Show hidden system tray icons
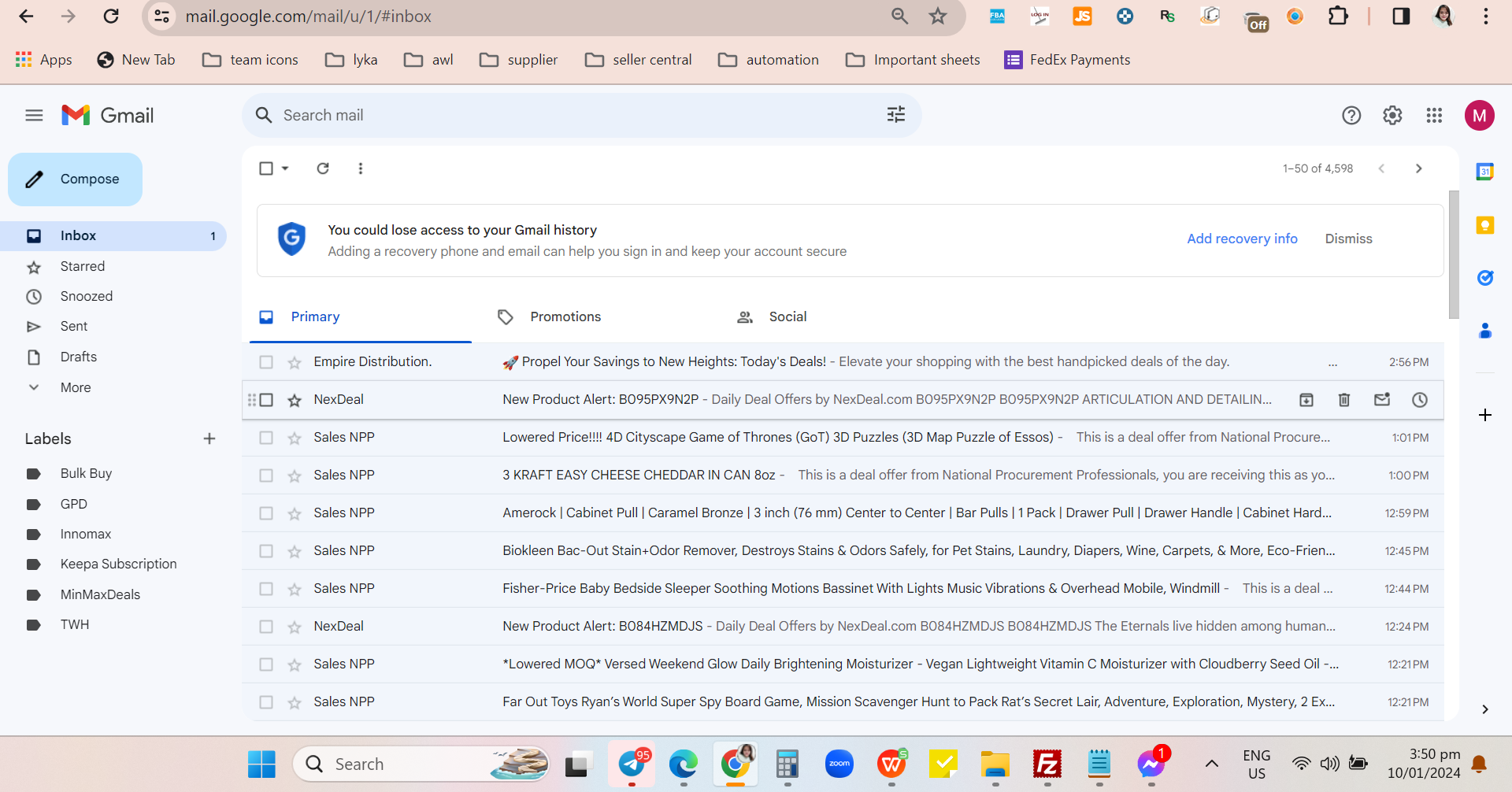Screen dimensions: 1512x792 point(1212,764)
